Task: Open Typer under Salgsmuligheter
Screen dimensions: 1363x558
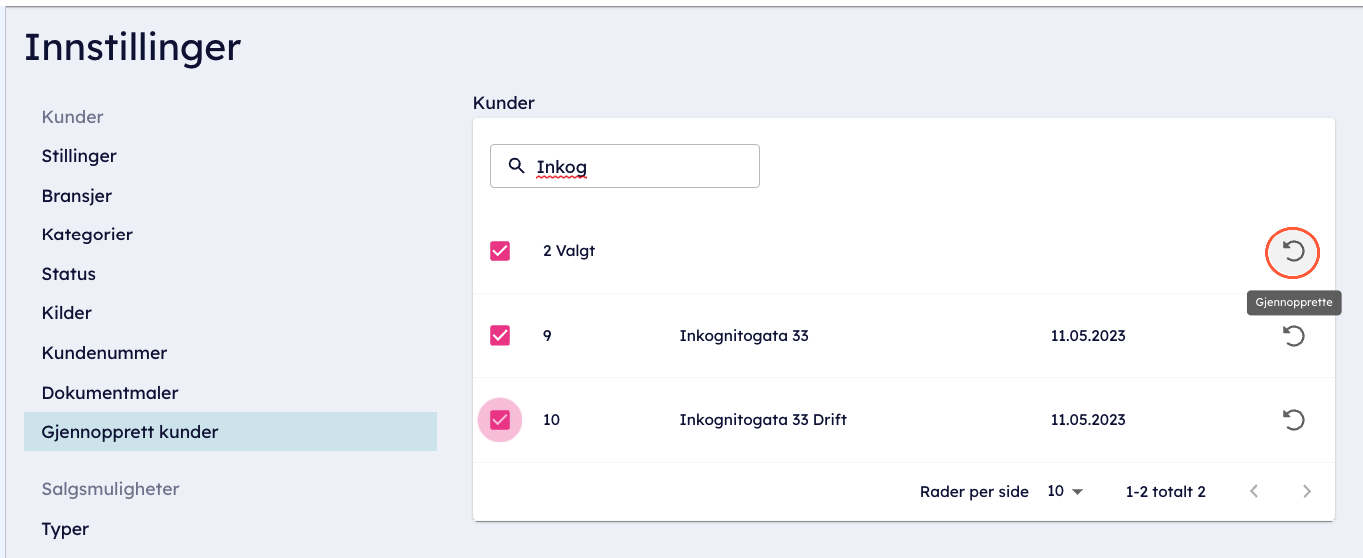Action: click(x=65, y=529)
